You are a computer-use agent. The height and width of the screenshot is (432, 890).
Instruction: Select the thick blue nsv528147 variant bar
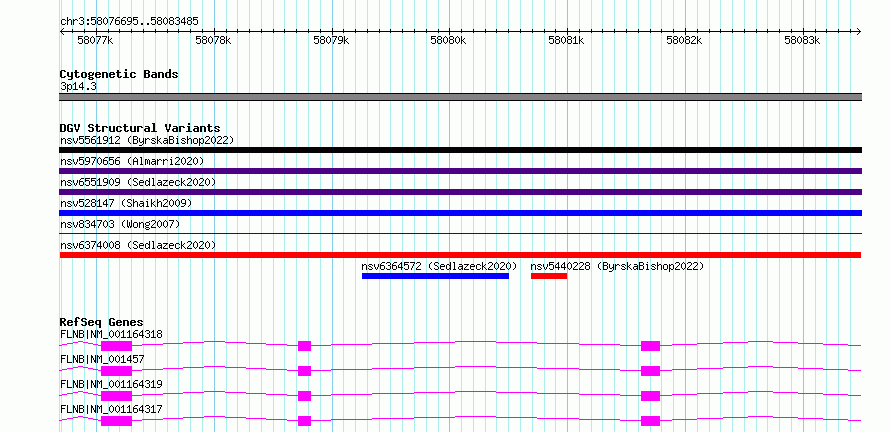tap(460, 213)
